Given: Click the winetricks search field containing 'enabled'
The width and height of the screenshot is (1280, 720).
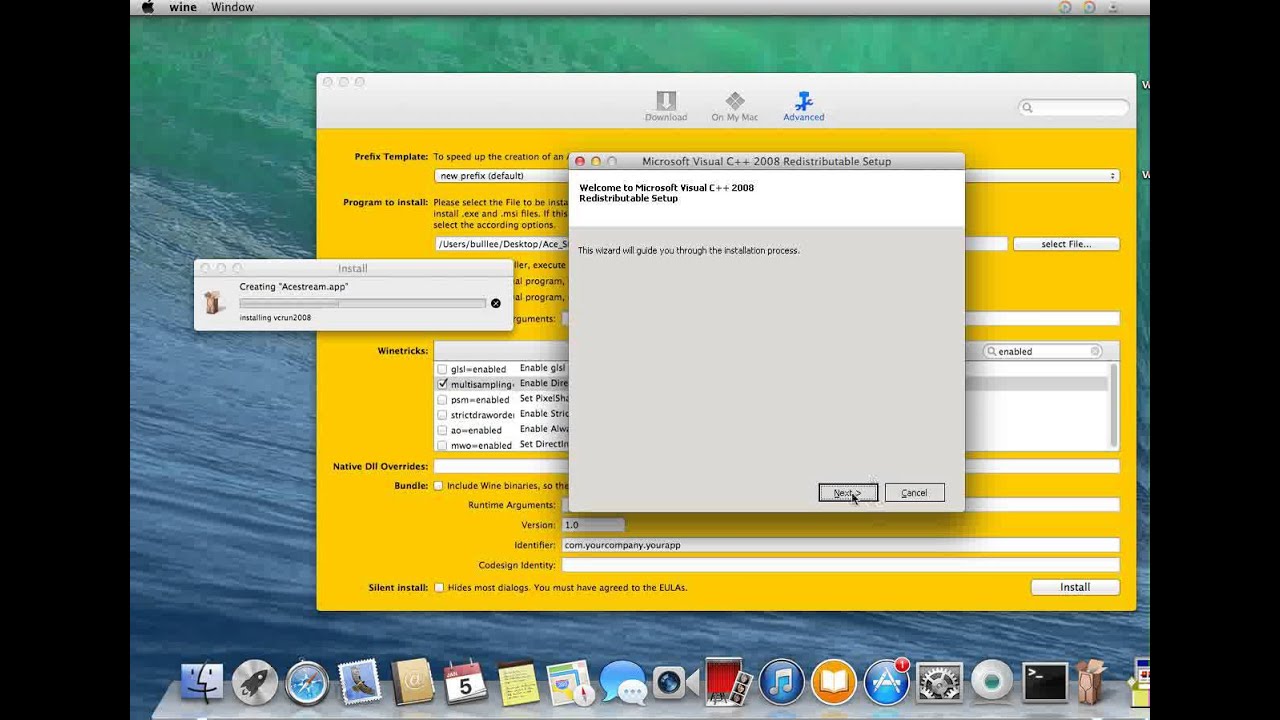Looking at the screenshot, I should pos(1043,351).
